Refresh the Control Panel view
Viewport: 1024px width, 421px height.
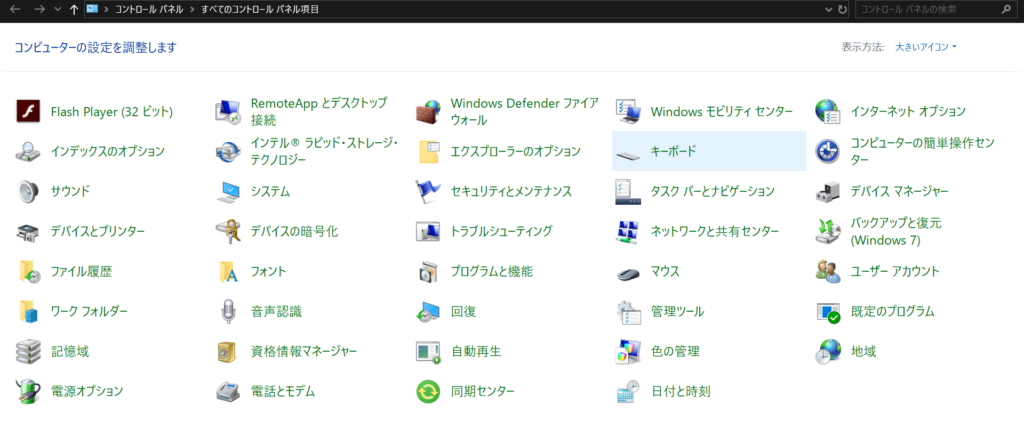[x=842, y=10]
